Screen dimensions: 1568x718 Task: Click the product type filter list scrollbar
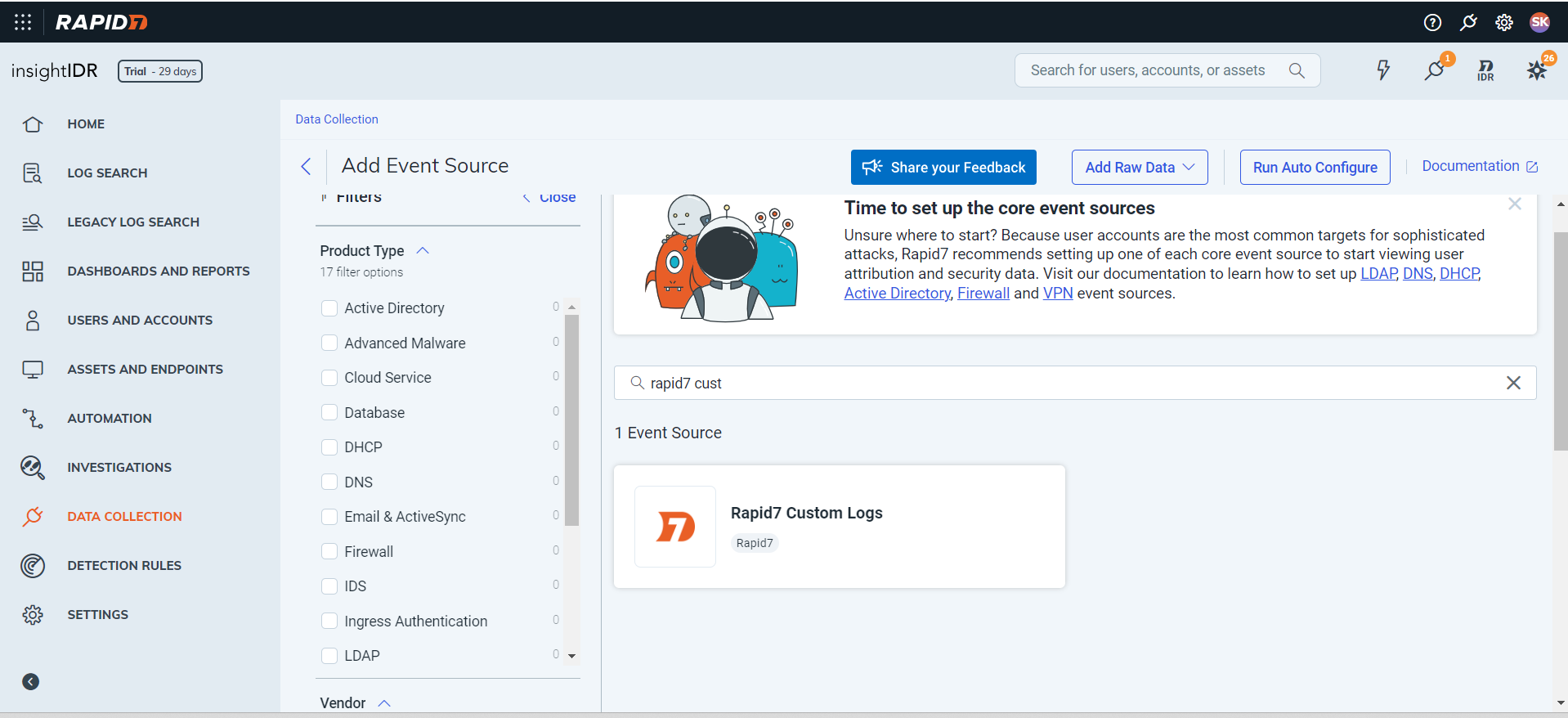(571, 420)
